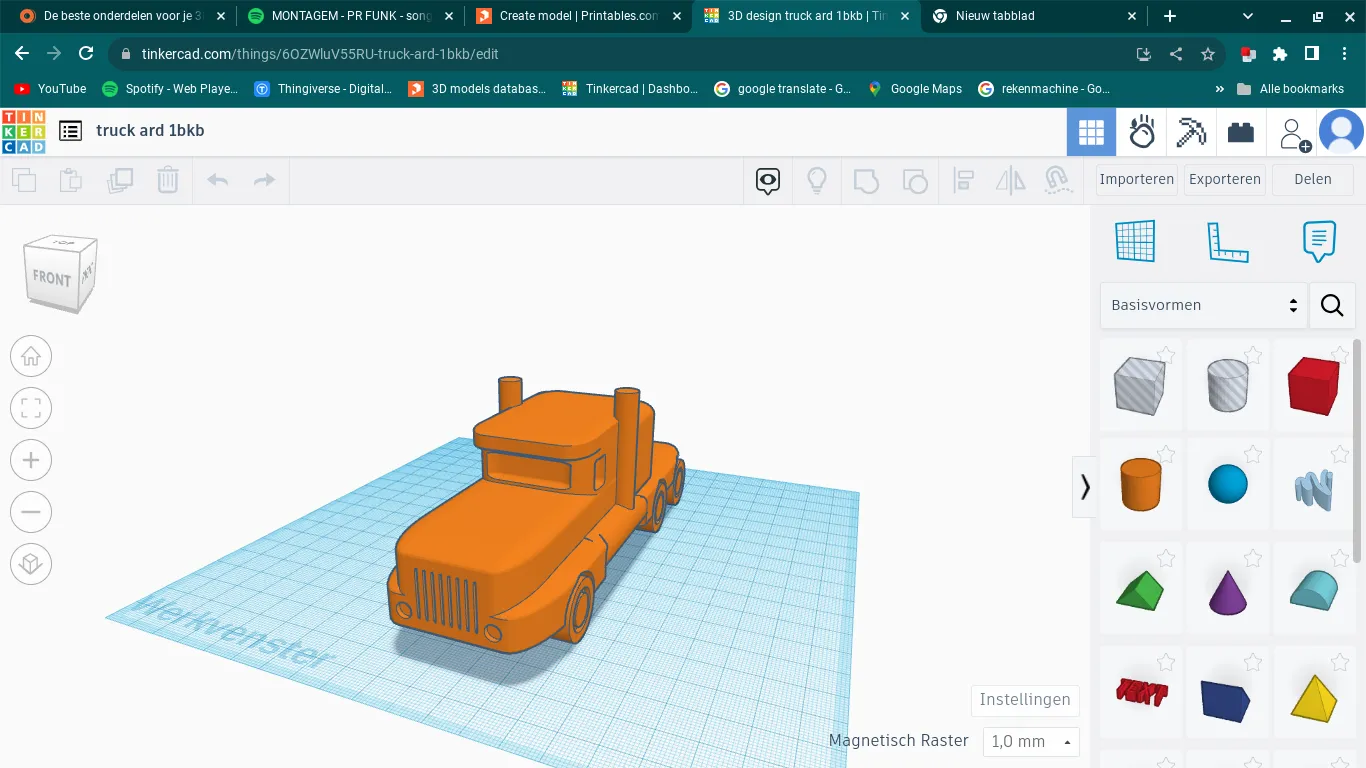This screenshot has width=1366, height=768.
Task: Click the Exporteren button
Action: 1225,180
